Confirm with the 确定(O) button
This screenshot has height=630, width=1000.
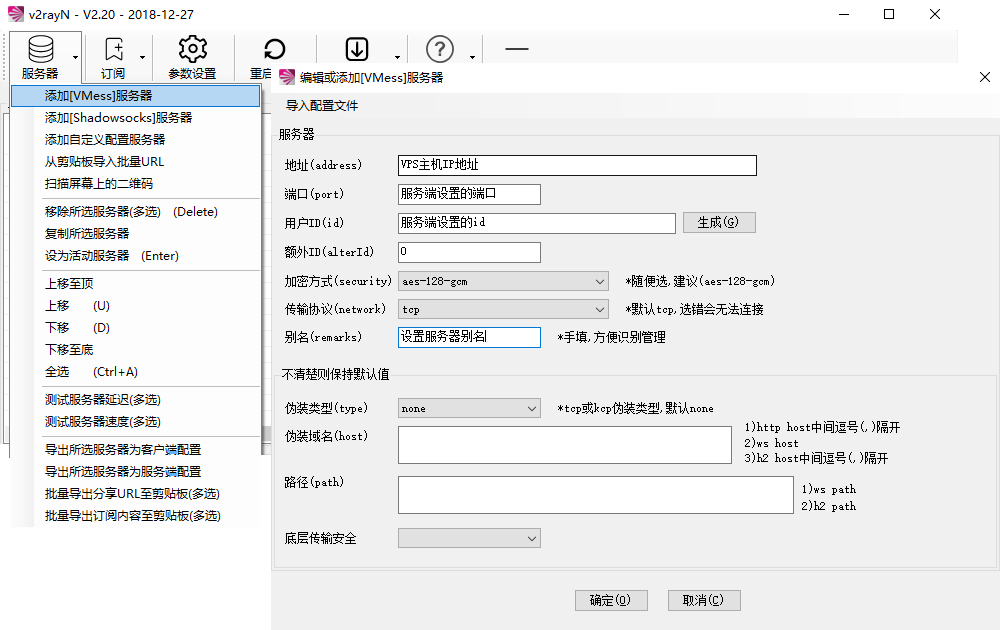point(611,600)
